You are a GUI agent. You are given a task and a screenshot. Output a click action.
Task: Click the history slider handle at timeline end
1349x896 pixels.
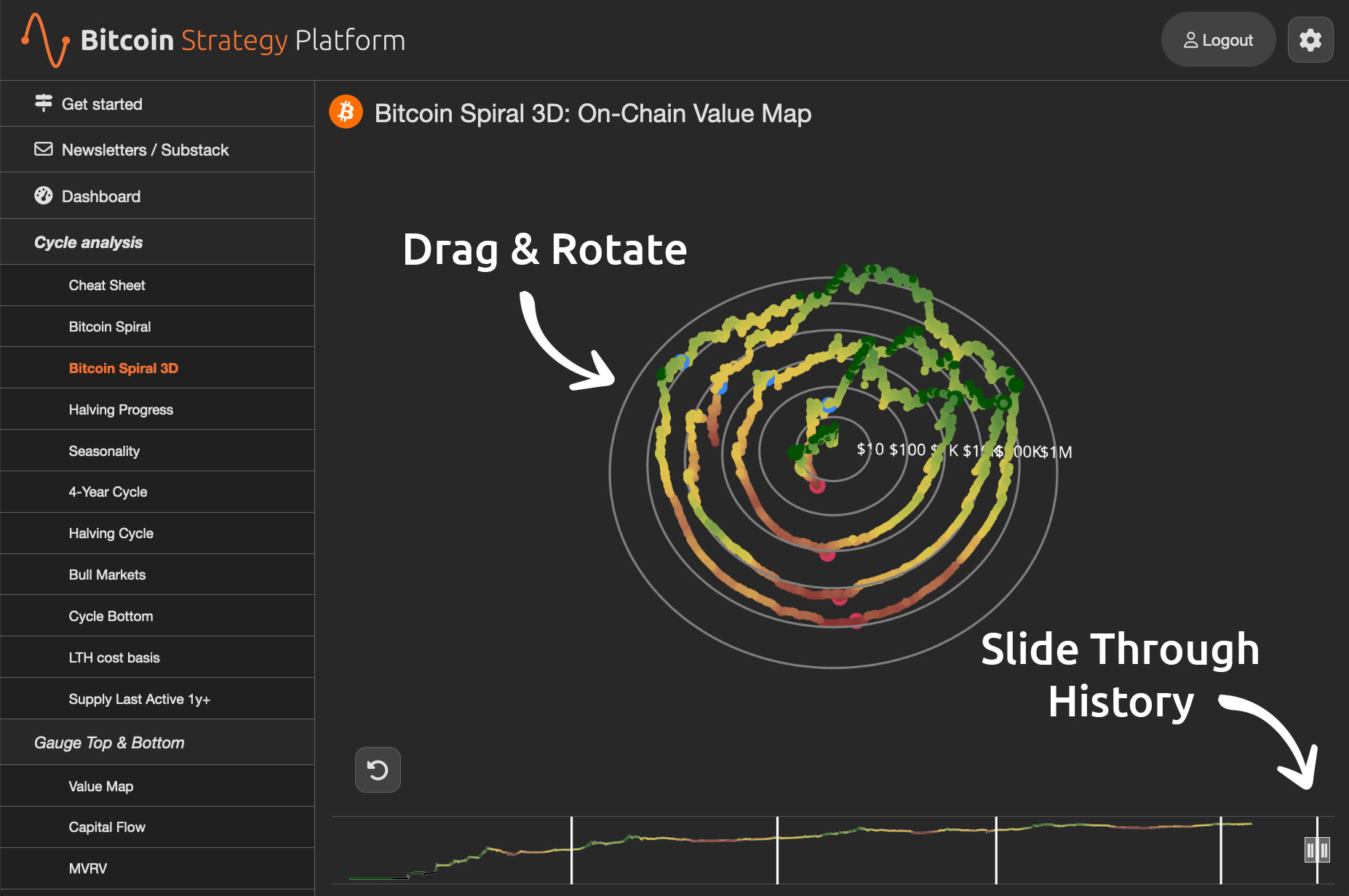click(x=1317, y=849)
